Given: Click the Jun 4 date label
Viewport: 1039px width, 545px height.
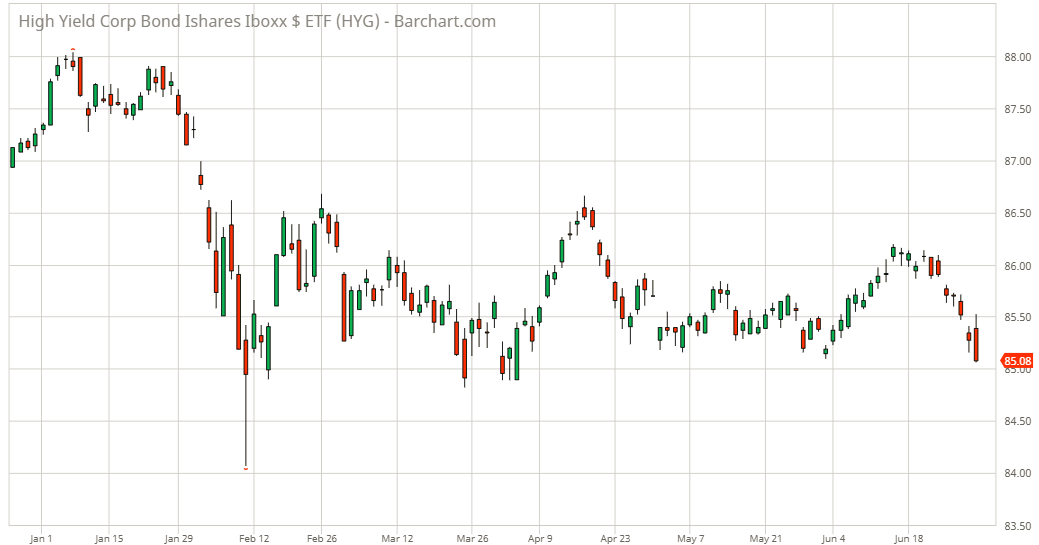Looking at the screenshot, I should coord(834,538).
